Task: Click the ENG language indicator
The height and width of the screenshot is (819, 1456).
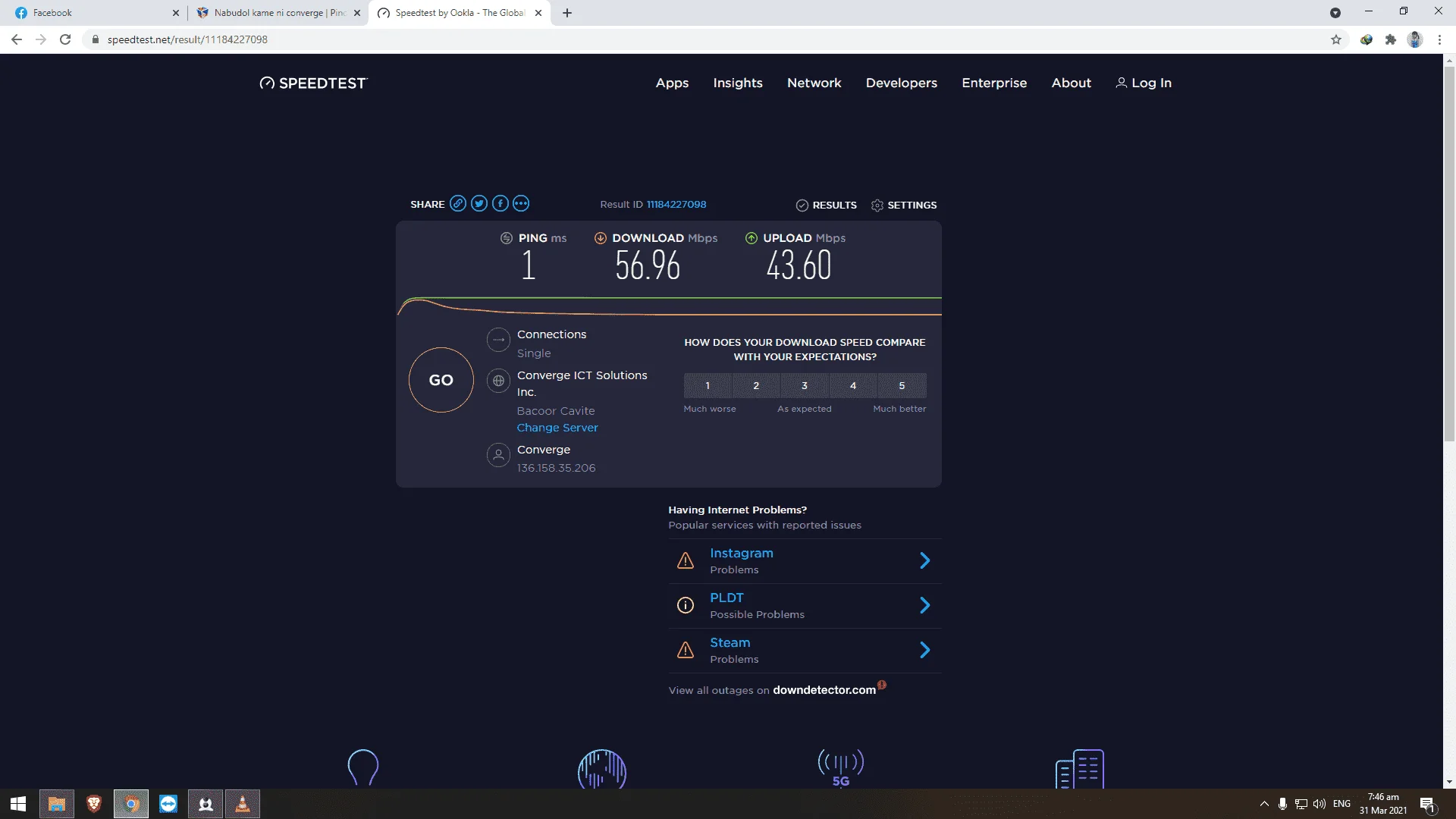Action: coord(1341,804)
